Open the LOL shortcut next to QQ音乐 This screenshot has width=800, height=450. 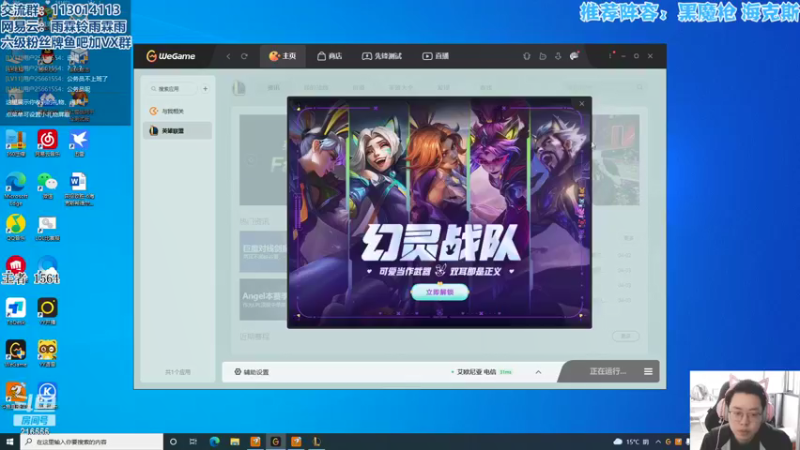coord(47,228)
